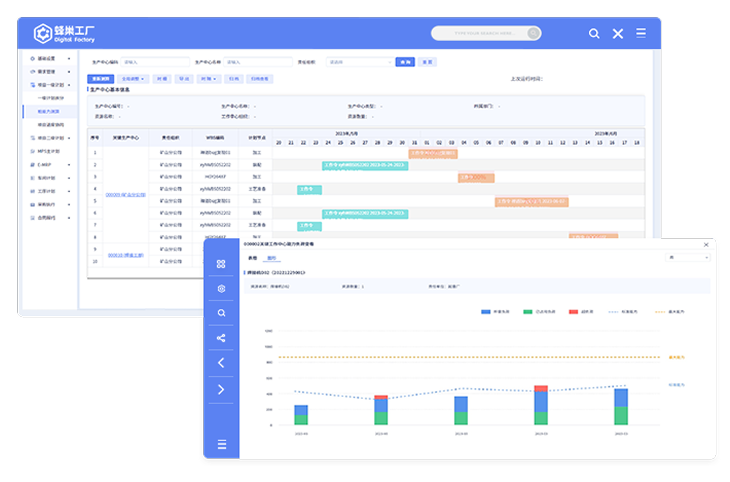The height and width of the screenshot is (482, 730).
Task: Open the hamburger menu in the top header
Action: (641, 34)
